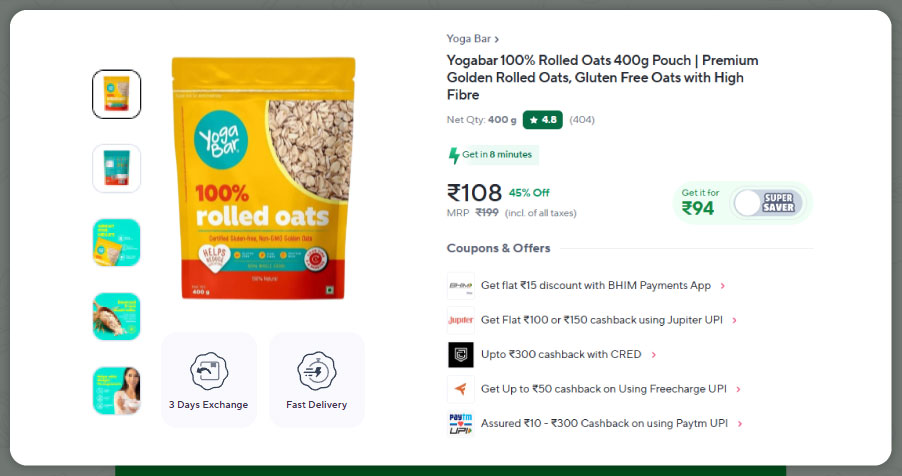Viewport: 902px width, 476px height.
Task: Expand the CRED ₹300 cashback offer arrow
Action: point(654,355)
